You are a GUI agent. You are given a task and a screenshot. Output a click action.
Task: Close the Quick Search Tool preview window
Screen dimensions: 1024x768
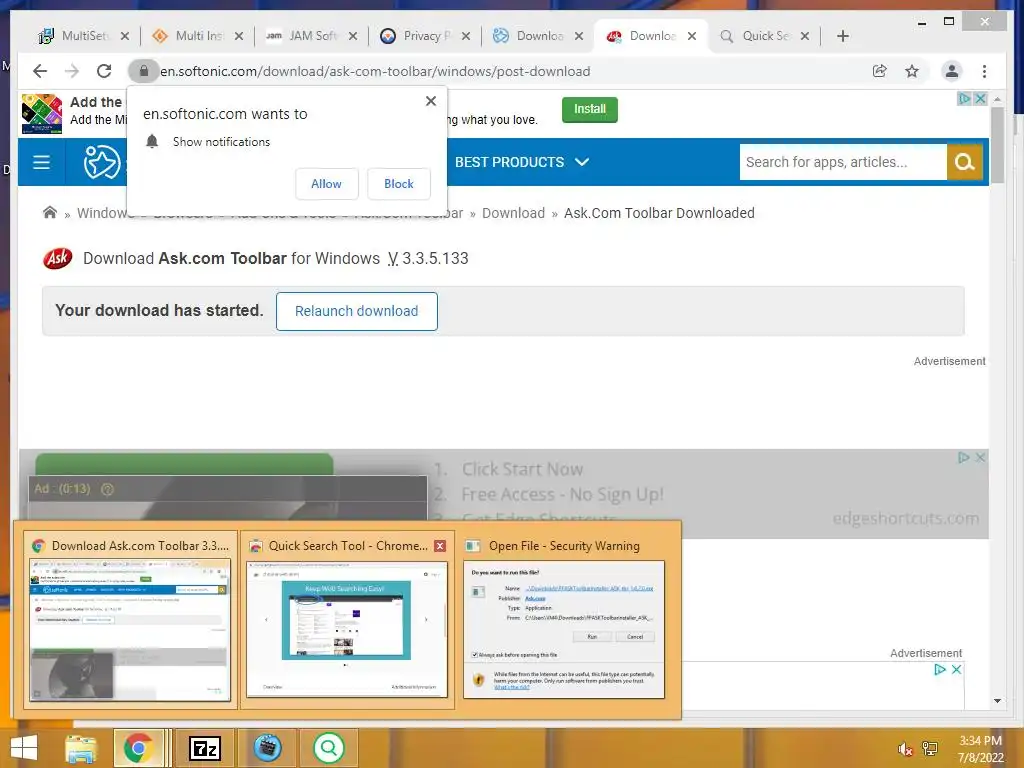(x=440, y=546)
